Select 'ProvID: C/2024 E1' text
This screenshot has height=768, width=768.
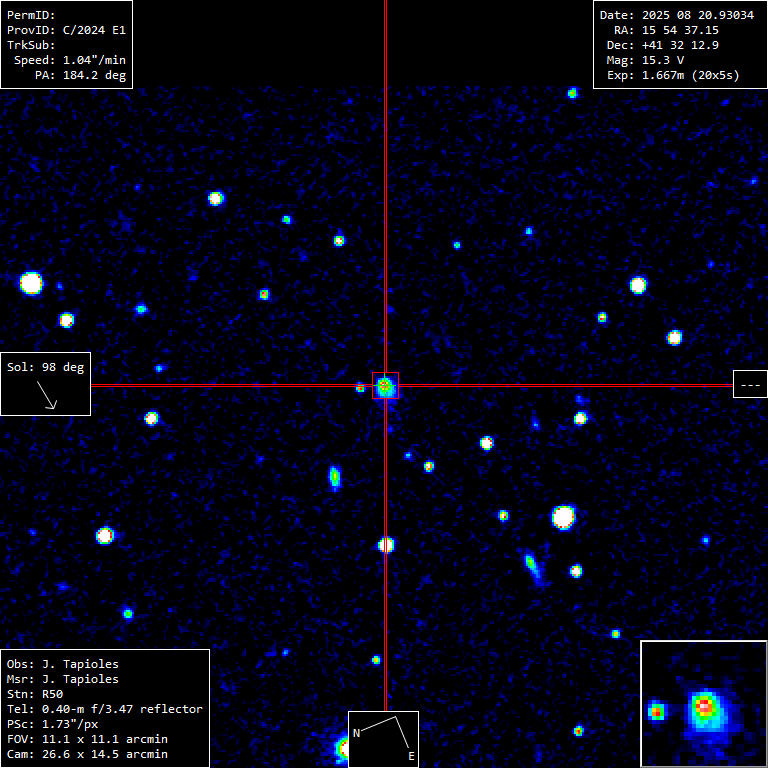click(x=66, y=30)
